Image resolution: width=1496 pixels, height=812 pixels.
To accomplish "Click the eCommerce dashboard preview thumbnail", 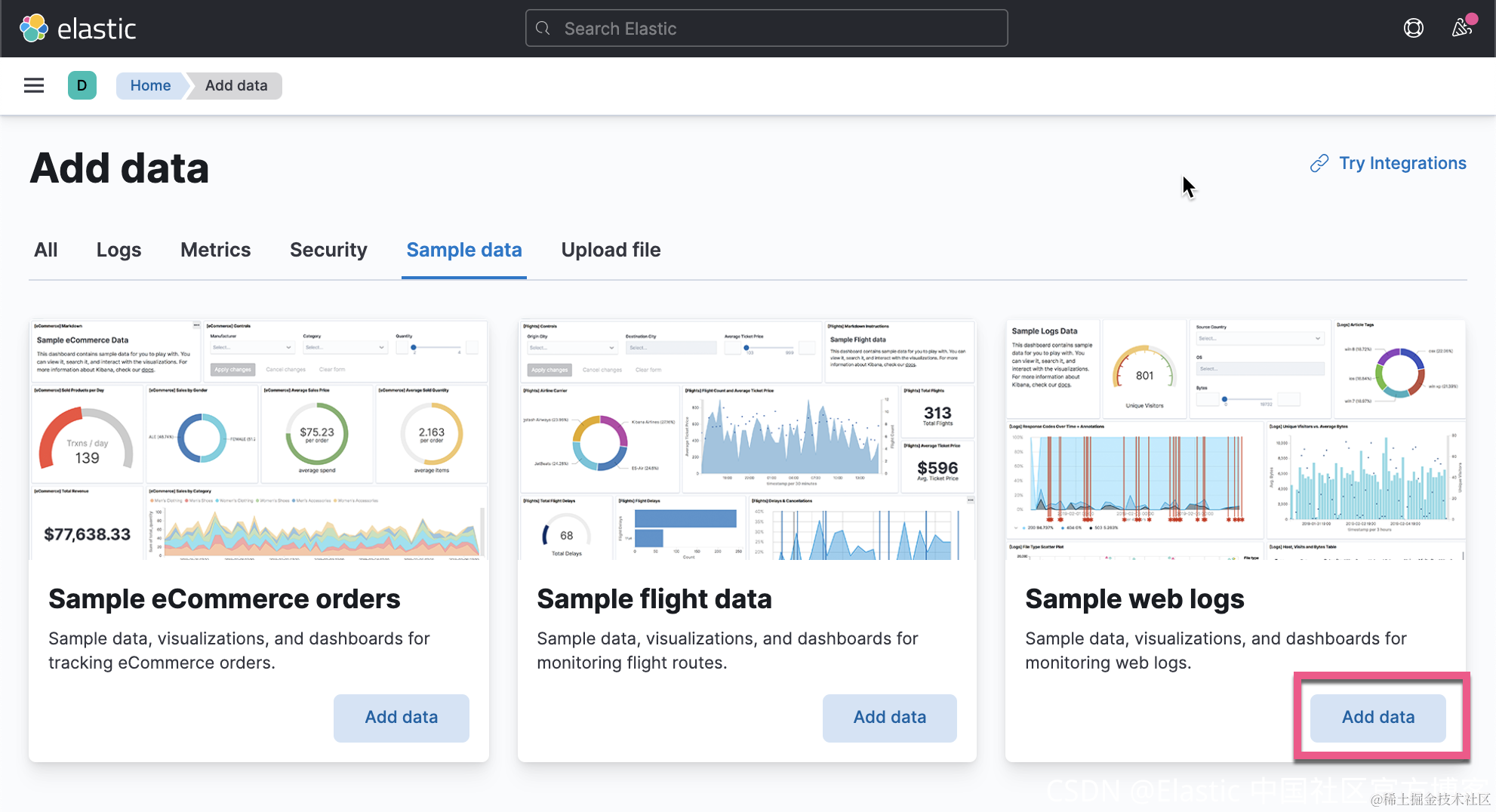I will tap(259, 439).
